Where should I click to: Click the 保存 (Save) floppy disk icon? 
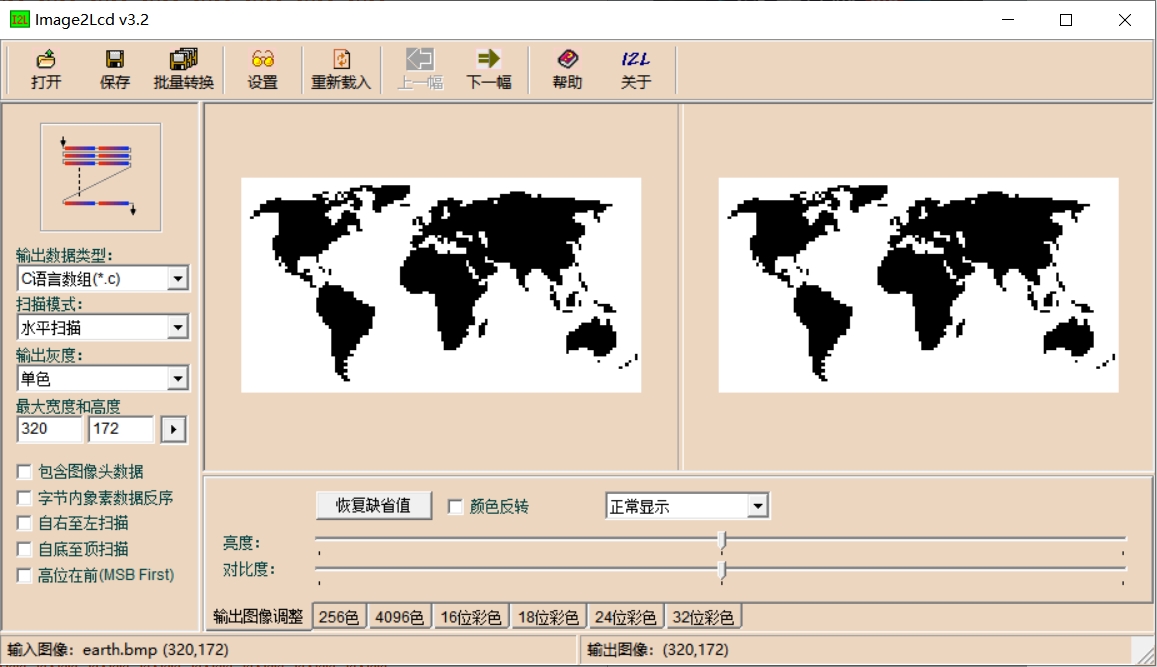coord(114,59)
